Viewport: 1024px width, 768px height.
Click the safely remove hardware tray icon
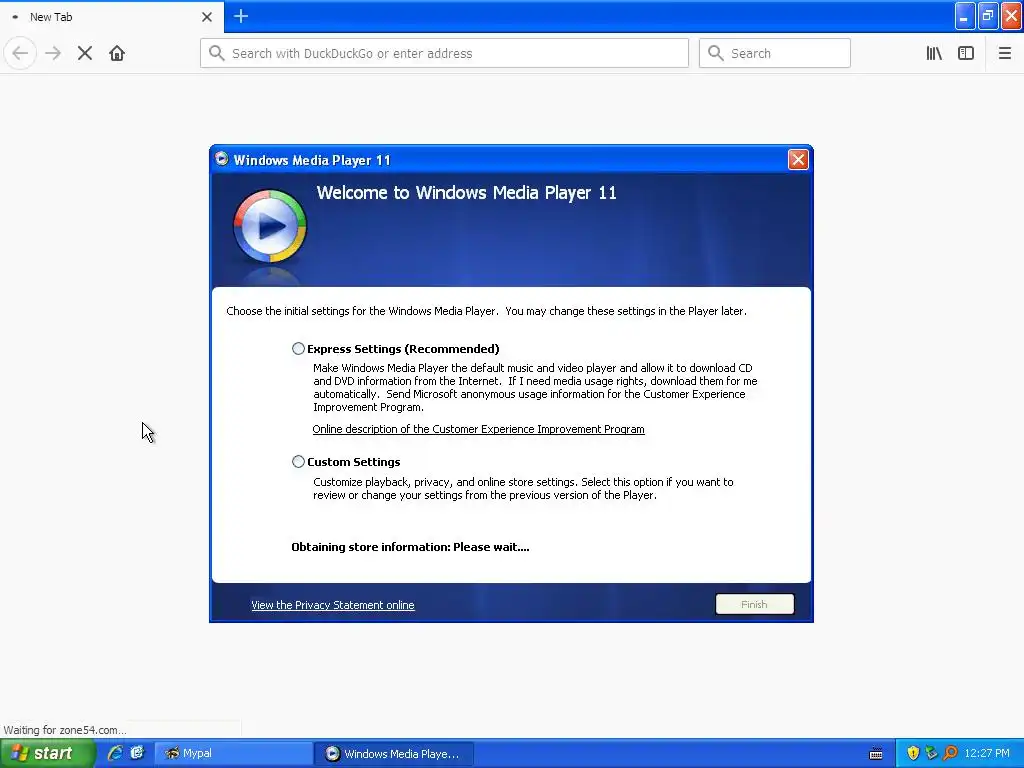[x=931, y=753]
